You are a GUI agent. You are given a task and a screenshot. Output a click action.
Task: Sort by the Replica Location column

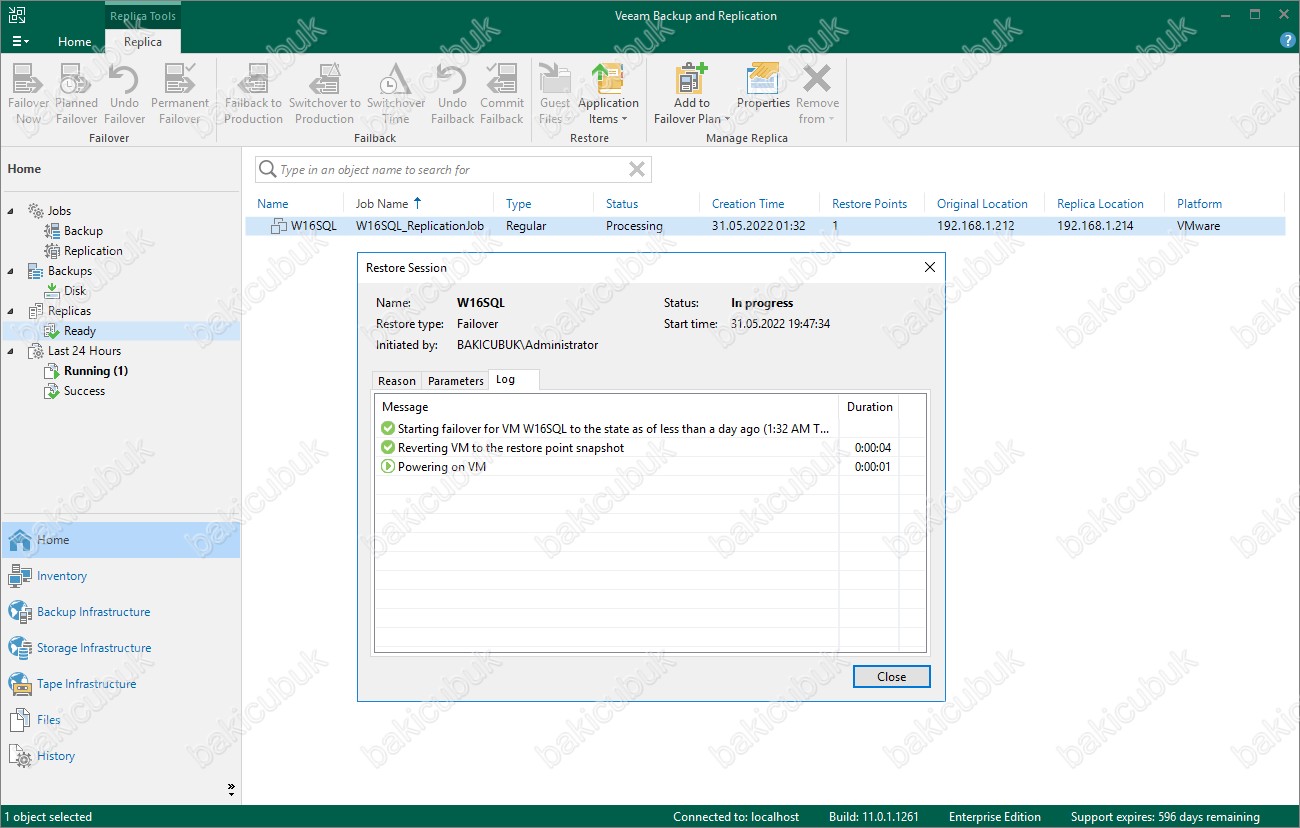click(1100, 204)
